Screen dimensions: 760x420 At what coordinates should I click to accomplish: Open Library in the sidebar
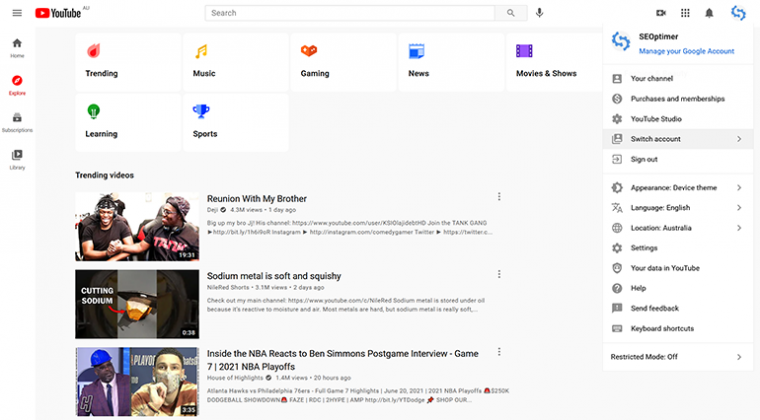click(x=17, y=160)
